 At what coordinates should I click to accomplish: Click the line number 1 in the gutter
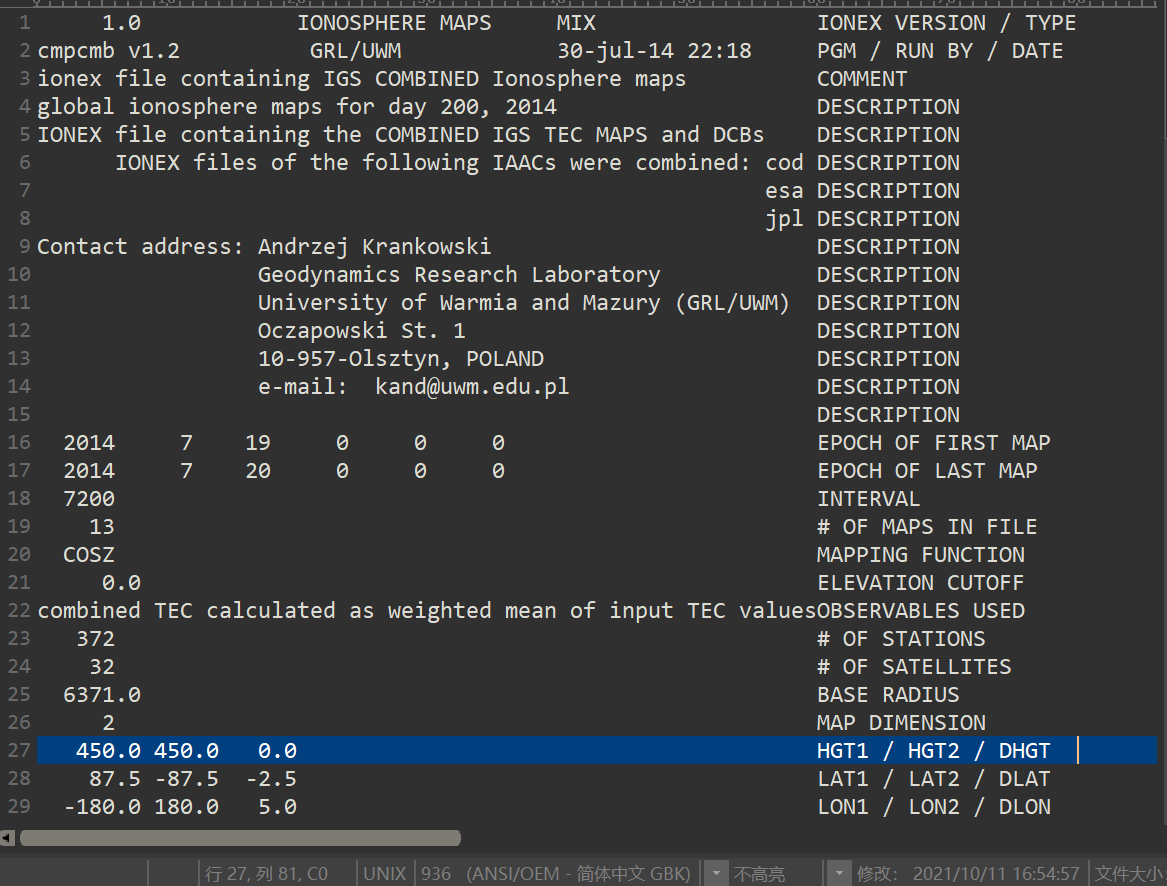pyautogui.click(x=25, y=23)
